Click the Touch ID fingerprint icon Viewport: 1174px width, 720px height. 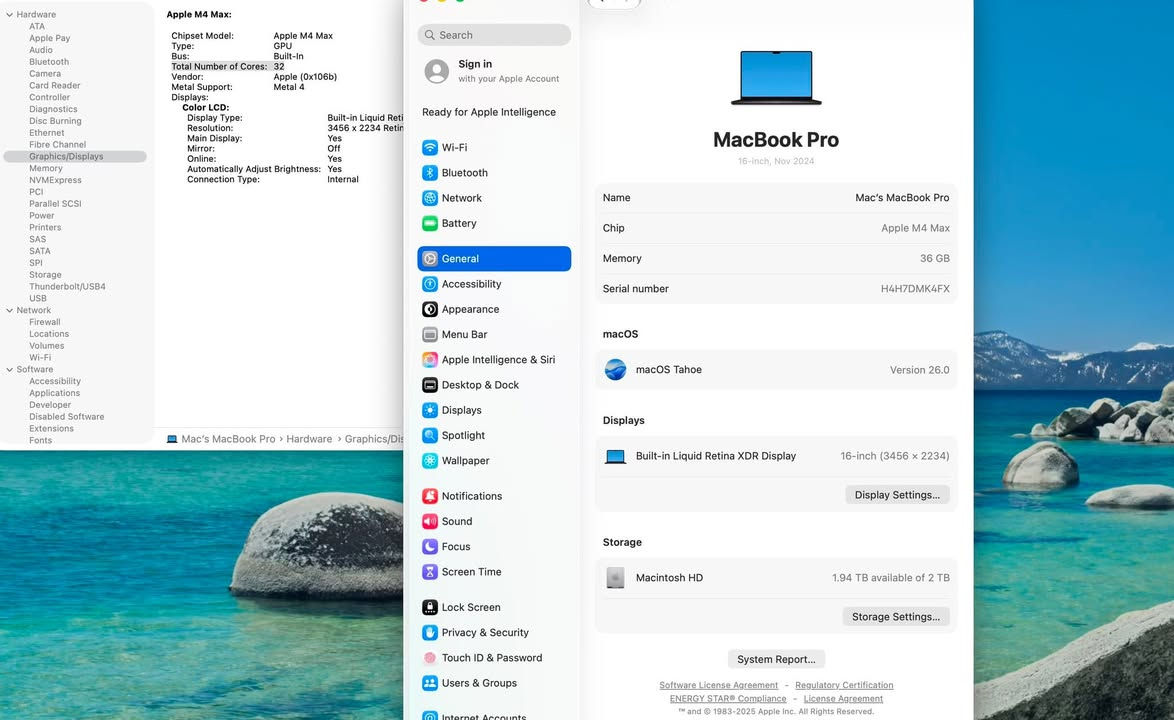pyautogui.click(x=430, y=658)
